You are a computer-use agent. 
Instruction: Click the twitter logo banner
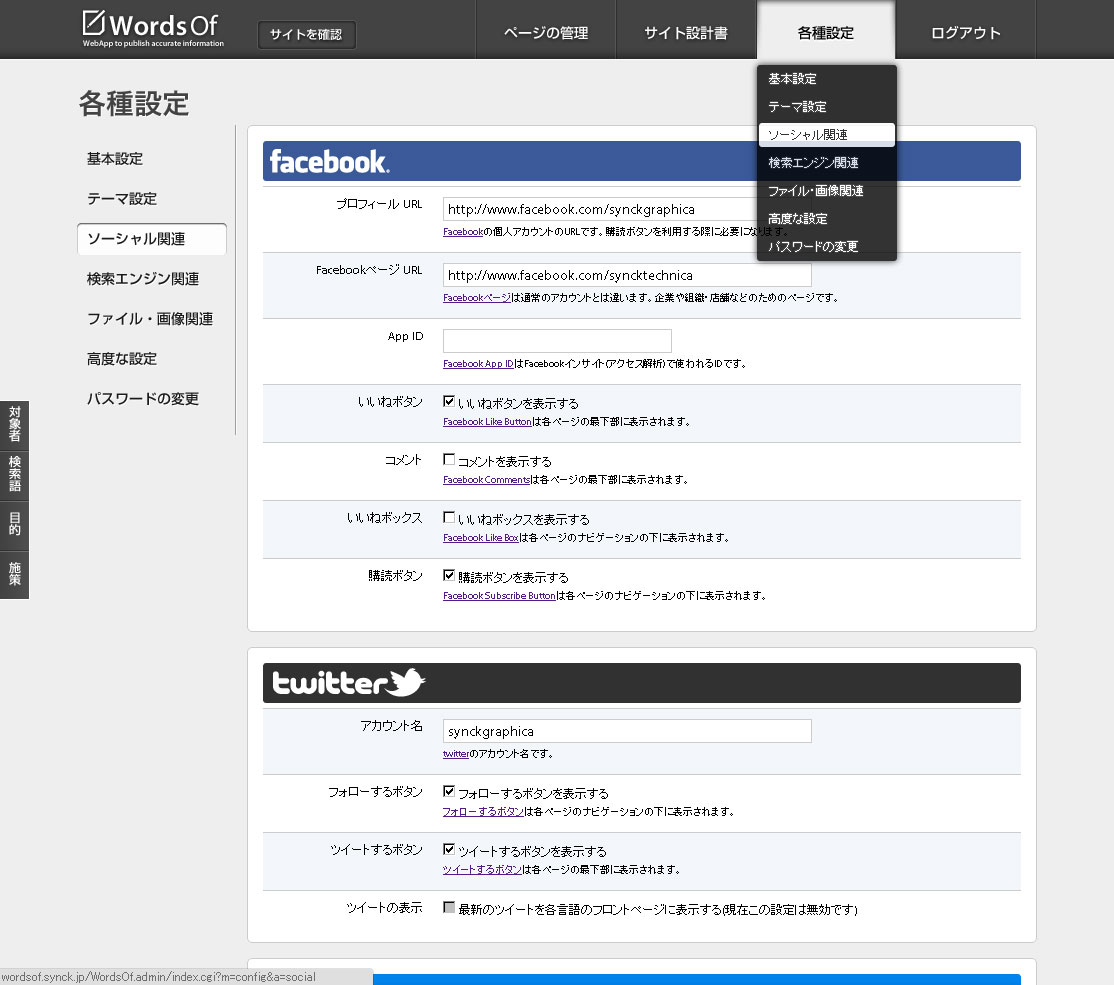tap(642, 683)
